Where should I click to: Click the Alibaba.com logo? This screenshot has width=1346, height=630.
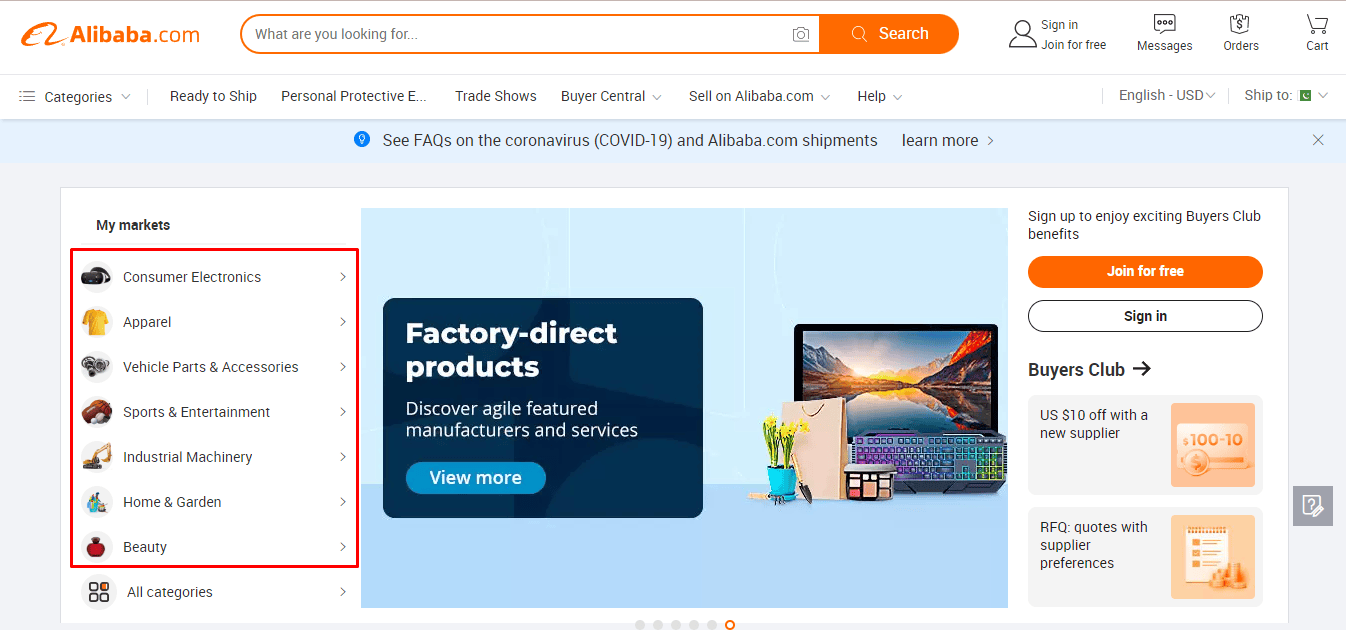pos(110,34)
